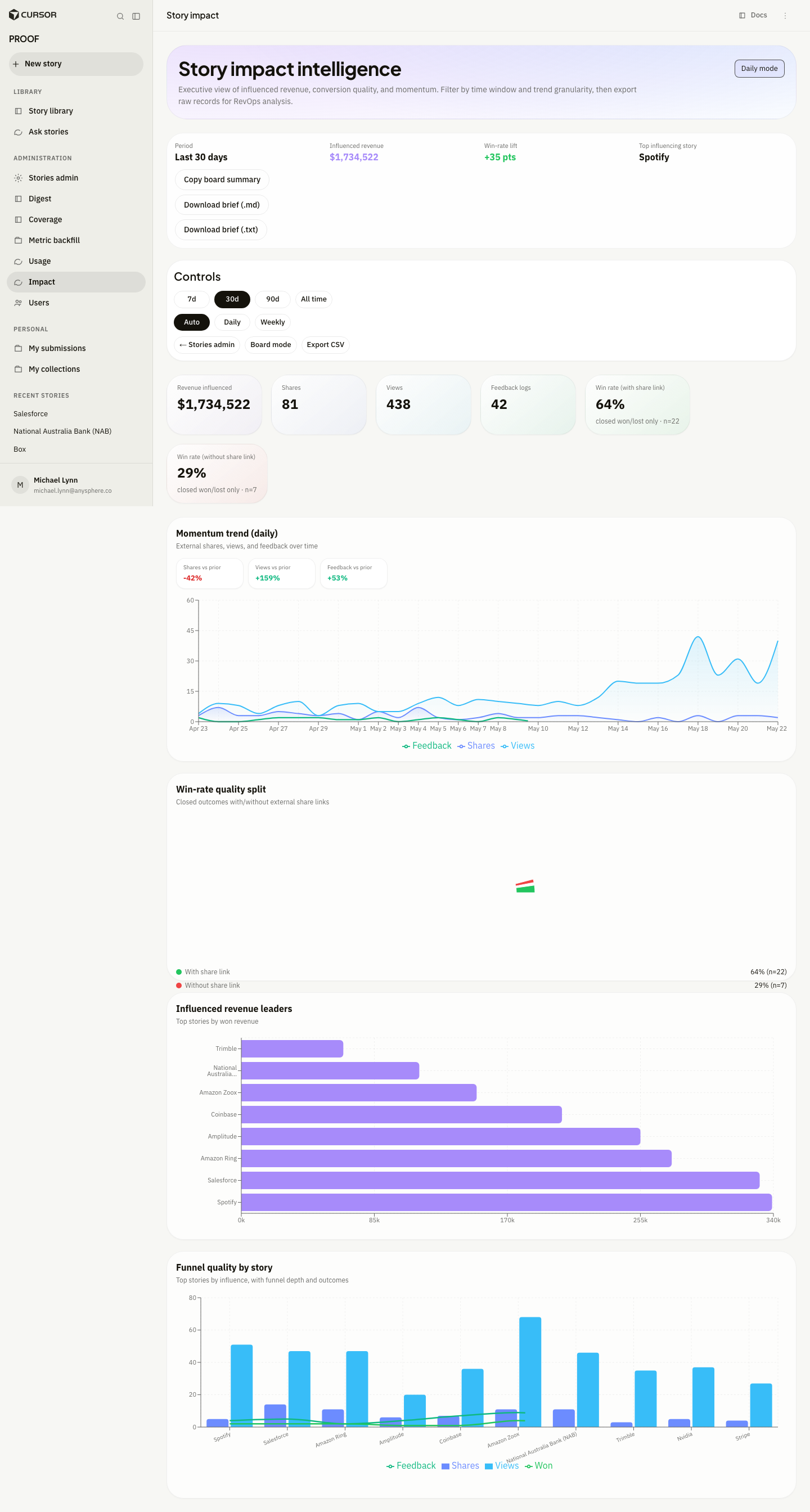Set trend granularity to Weekly
810x1512 pixels.
point(272,322)
